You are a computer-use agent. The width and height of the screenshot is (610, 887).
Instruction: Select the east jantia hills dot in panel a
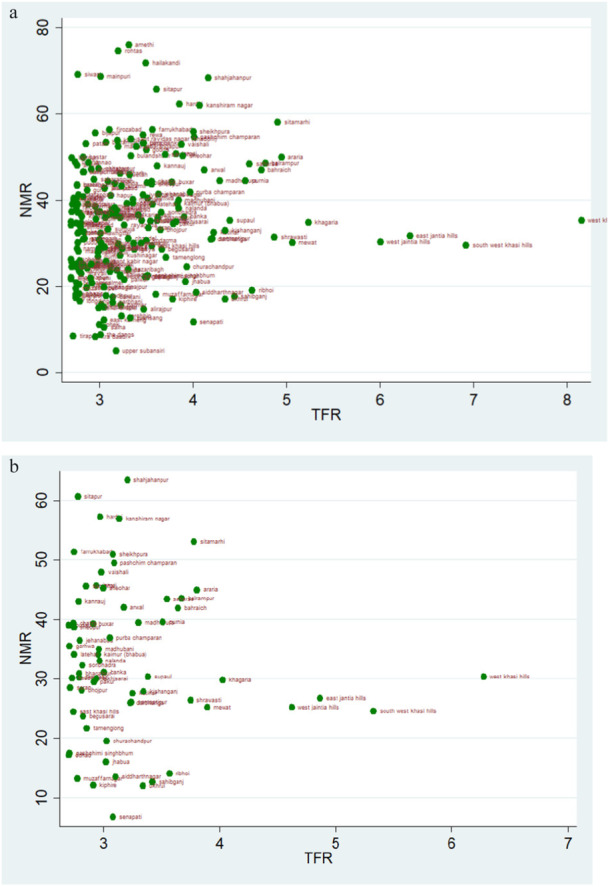click(410, 236)
